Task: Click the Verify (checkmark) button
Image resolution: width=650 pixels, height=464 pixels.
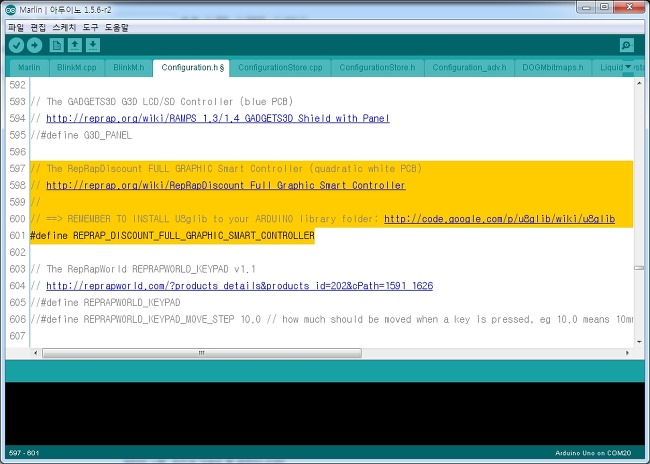Action: [17, 45]
